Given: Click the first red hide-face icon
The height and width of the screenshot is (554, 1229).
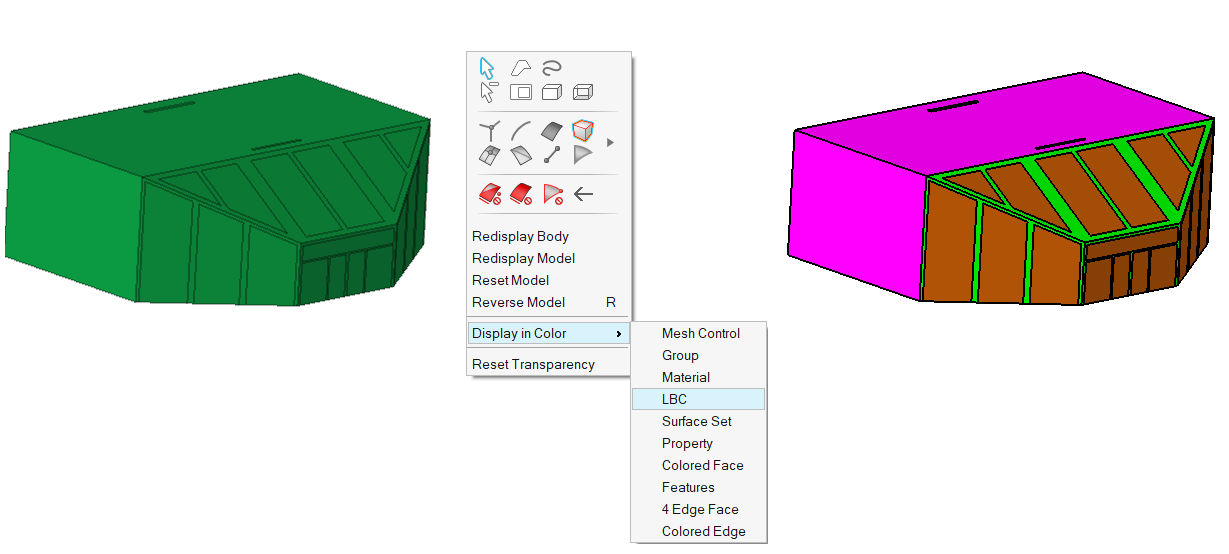Looking at the screenshot, I should (489, 194).
